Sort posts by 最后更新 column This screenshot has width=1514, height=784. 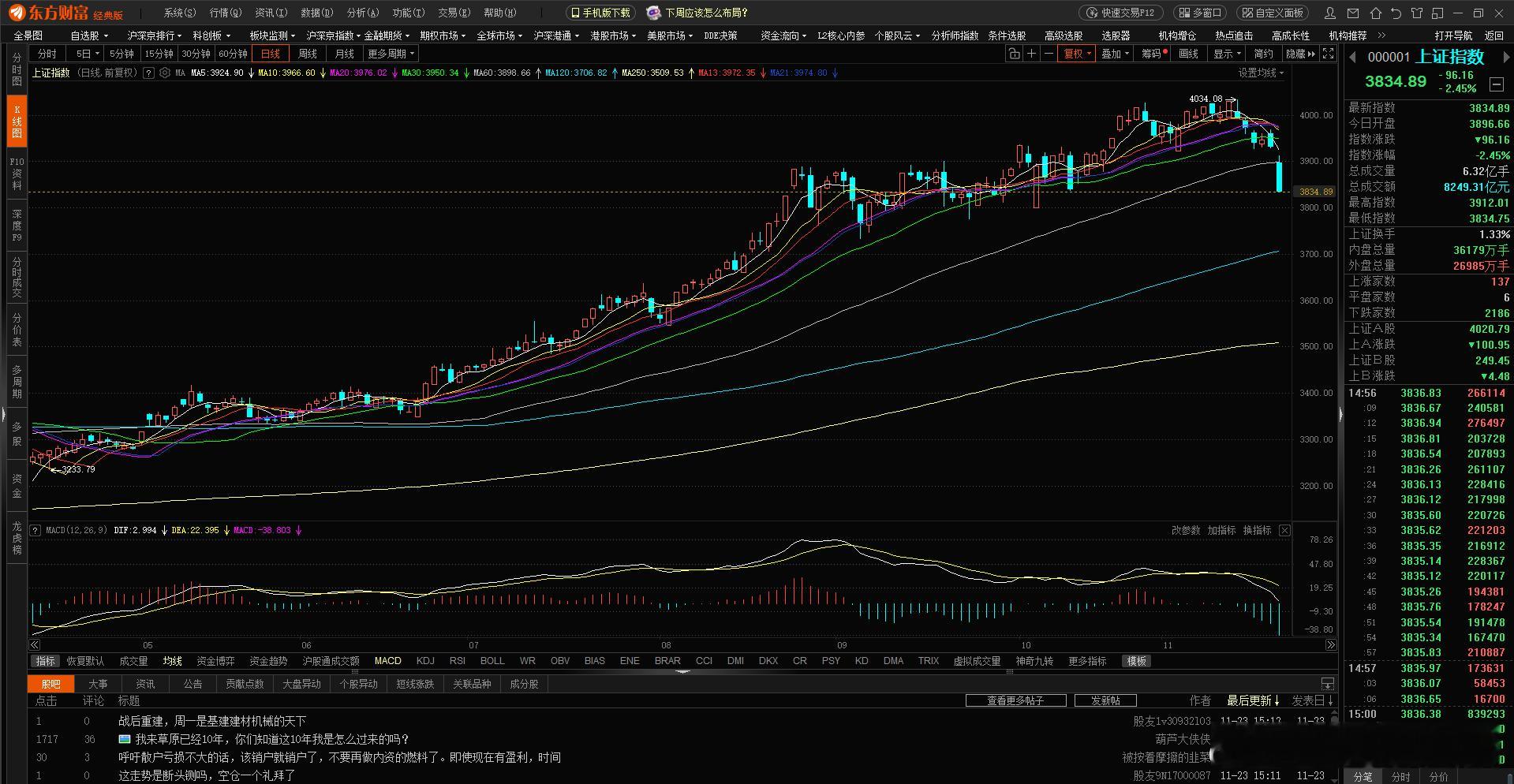coord(1254,700)
